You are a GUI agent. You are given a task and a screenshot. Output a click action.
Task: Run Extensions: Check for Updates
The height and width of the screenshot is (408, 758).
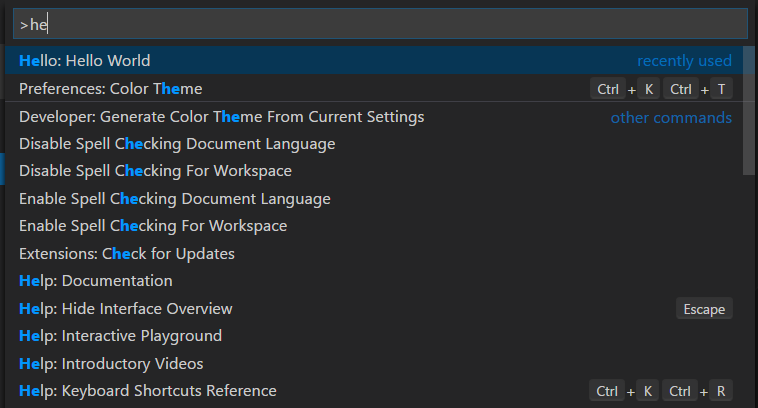[x=126, y=254]
